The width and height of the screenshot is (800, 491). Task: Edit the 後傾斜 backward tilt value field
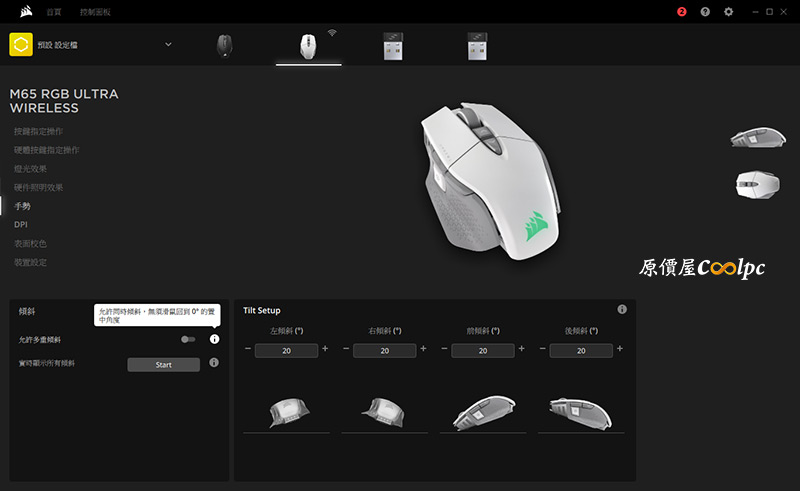(581, 351)
